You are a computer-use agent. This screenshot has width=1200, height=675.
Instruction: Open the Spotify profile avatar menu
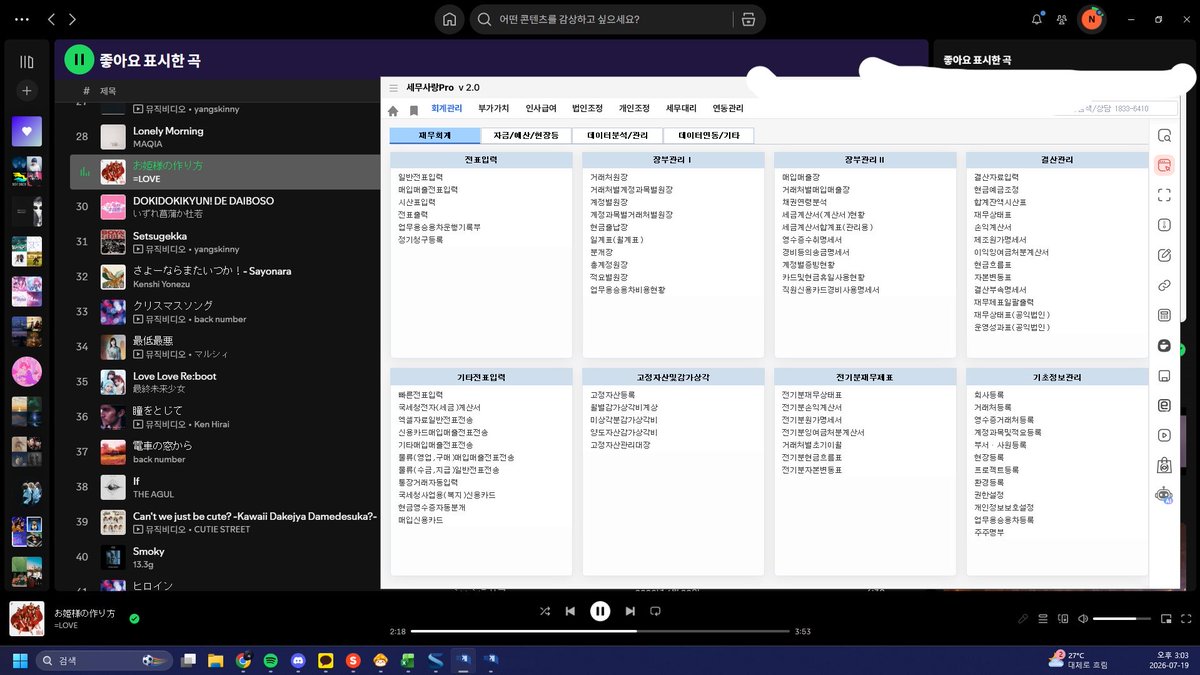[x=1092, y=19]
